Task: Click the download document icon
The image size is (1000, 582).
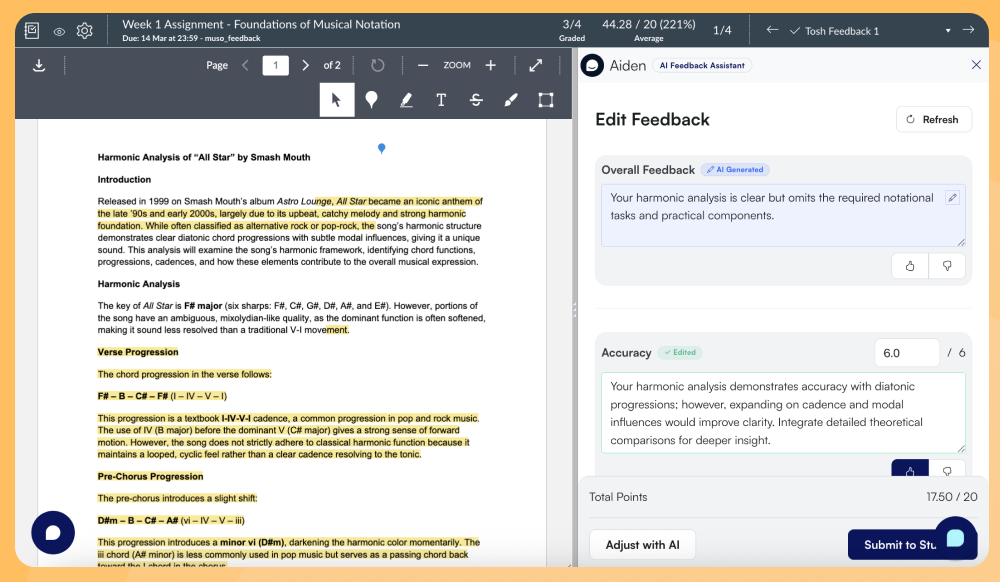Action: tap(39, 65)
